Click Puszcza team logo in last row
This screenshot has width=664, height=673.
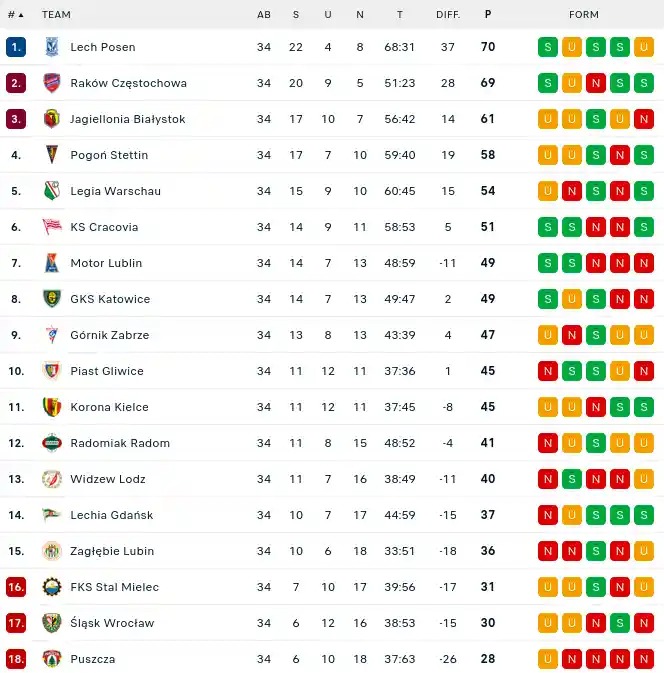click(x=52, y=659)
